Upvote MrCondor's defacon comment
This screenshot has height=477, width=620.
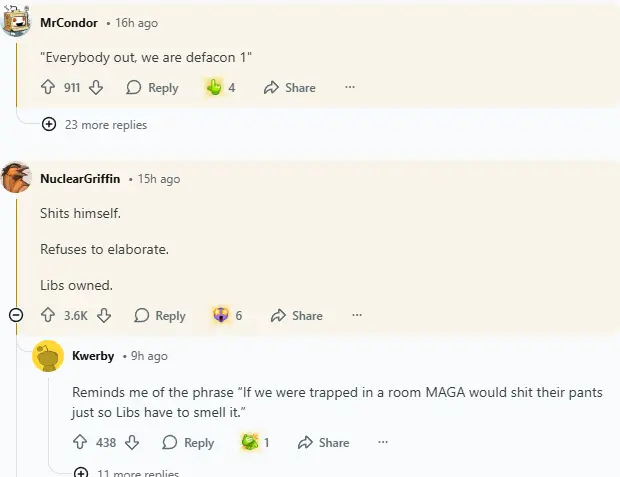48,88
